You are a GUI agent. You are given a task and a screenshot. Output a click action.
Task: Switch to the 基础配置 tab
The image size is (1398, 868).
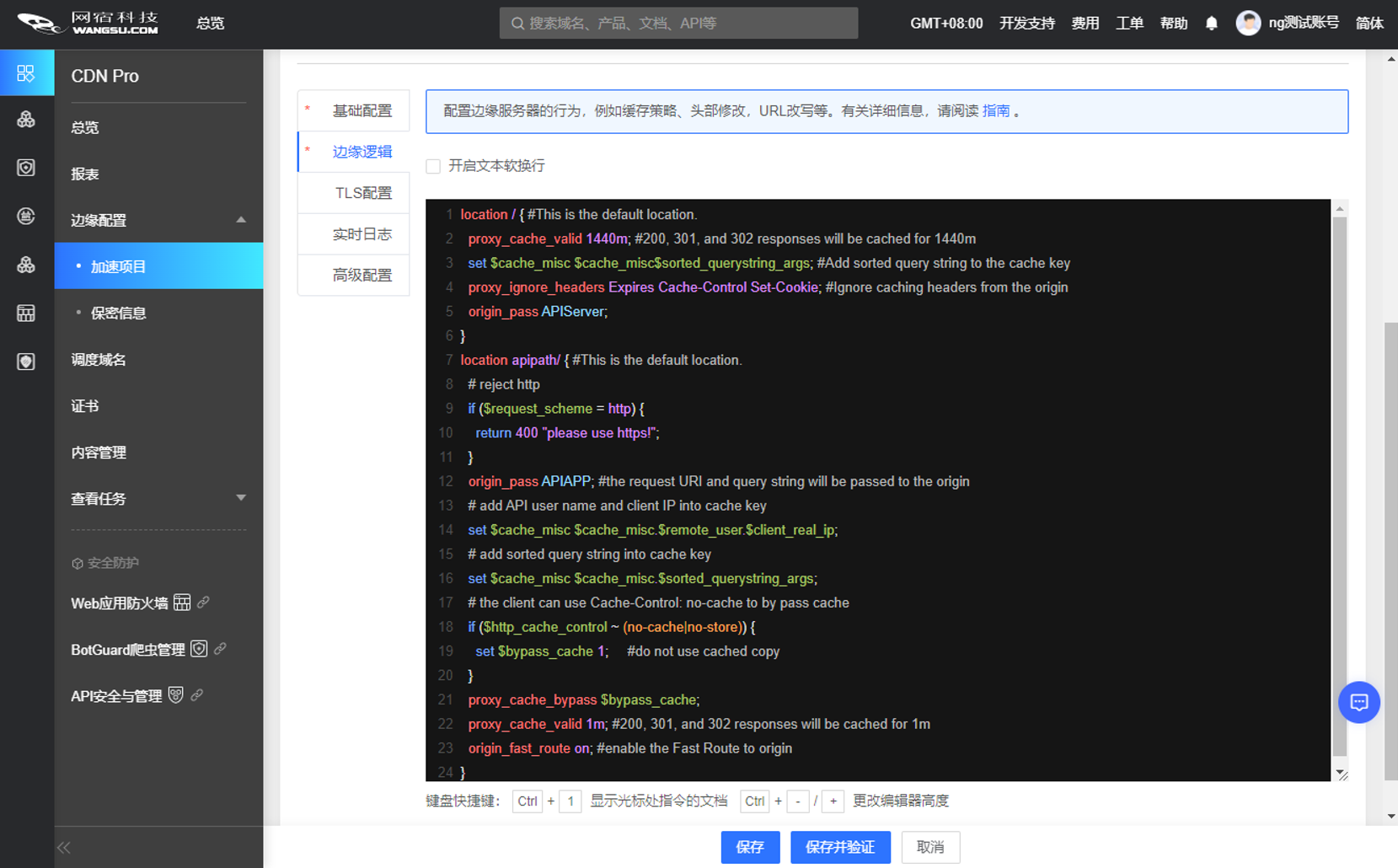click(354, 110)
